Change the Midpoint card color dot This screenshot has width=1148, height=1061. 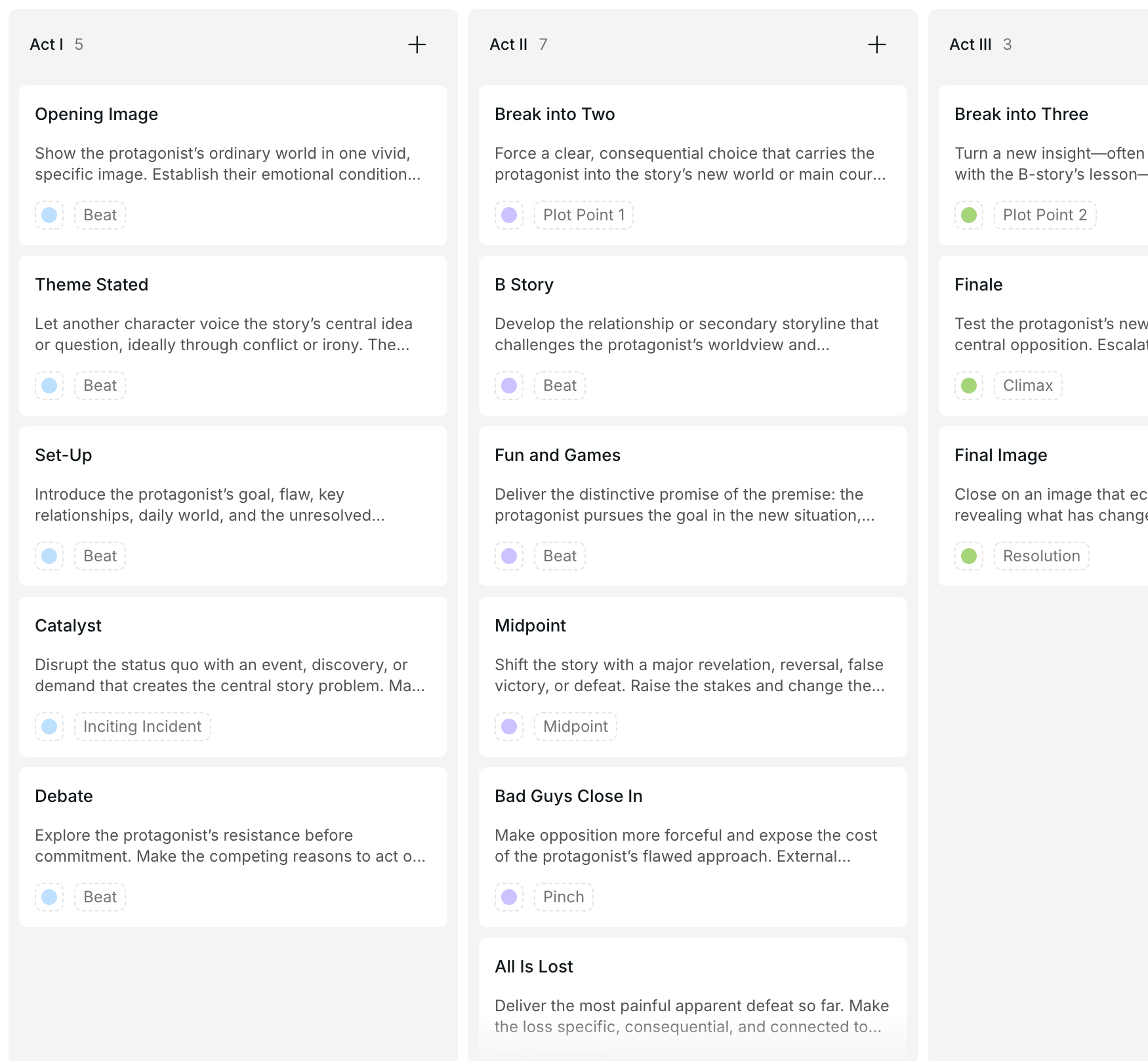pos(509,727)
